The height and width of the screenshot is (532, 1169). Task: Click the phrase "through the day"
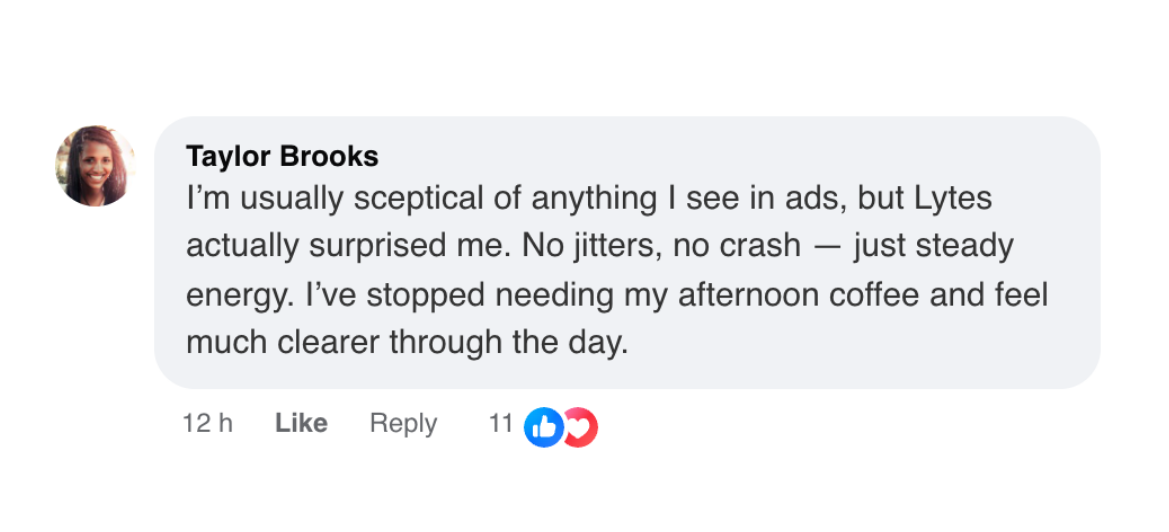(508, 343)
